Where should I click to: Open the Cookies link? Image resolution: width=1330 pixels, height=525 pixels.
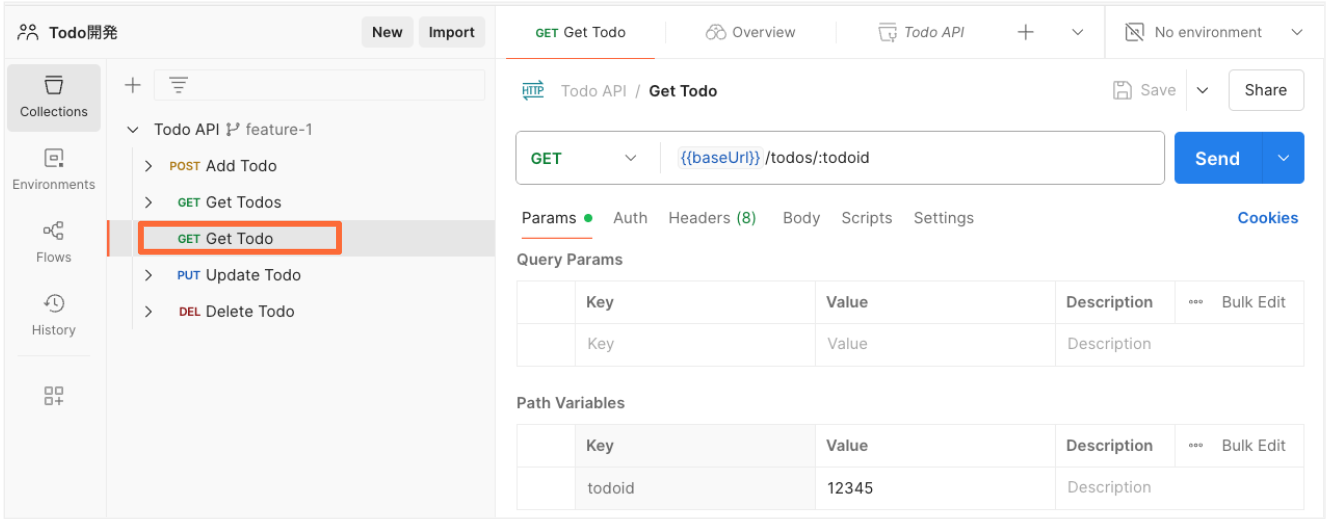pyautogui.click(x=1267, y=218)
